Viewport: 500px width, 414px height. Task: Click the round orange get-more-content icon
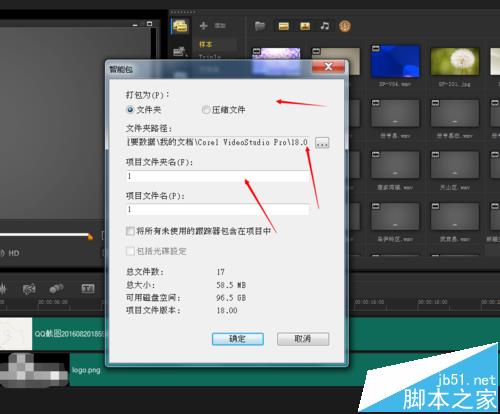coord(345,26)
